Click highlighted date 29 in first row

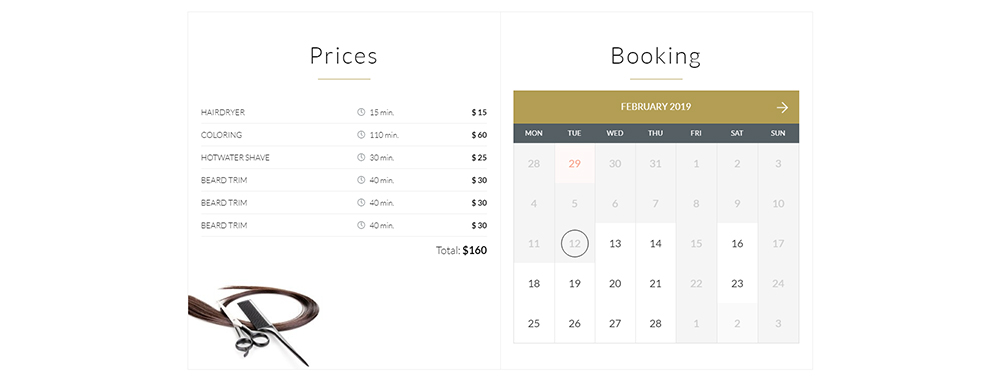pyautogui.click(x=575, y=164)
